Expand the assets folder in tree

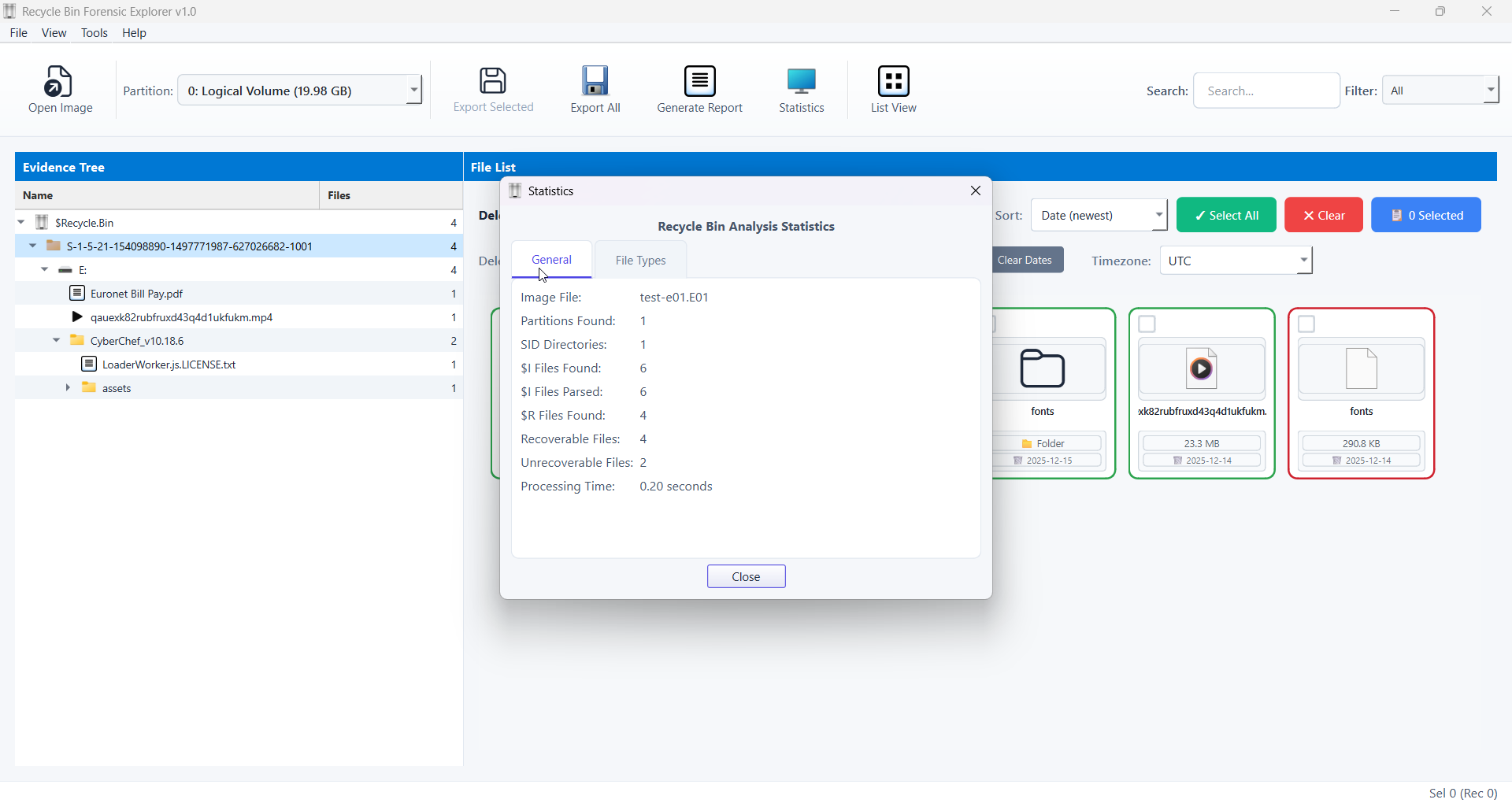[x=68, y=388]
